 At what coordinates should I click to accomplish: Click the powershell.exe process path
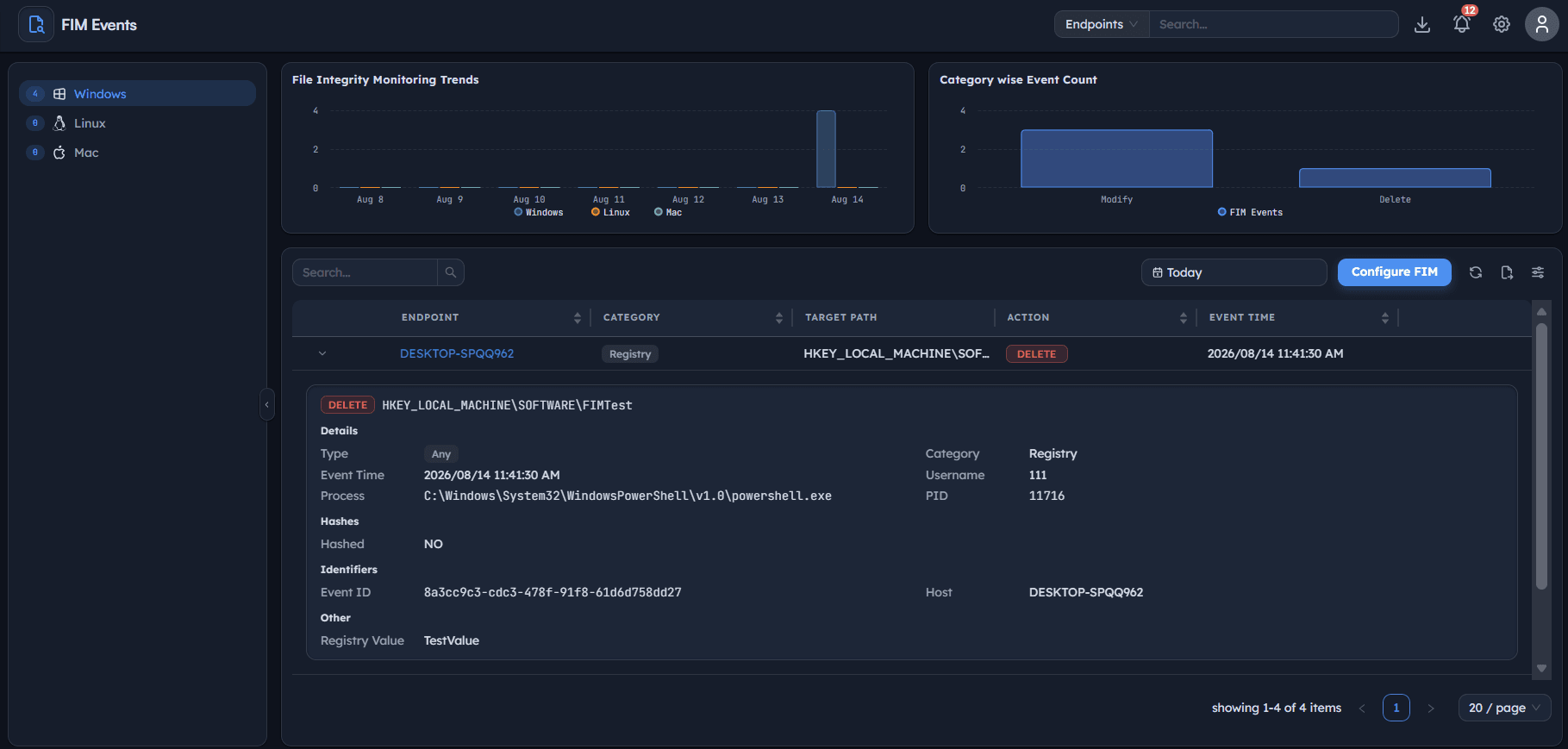tap(628, 496)
